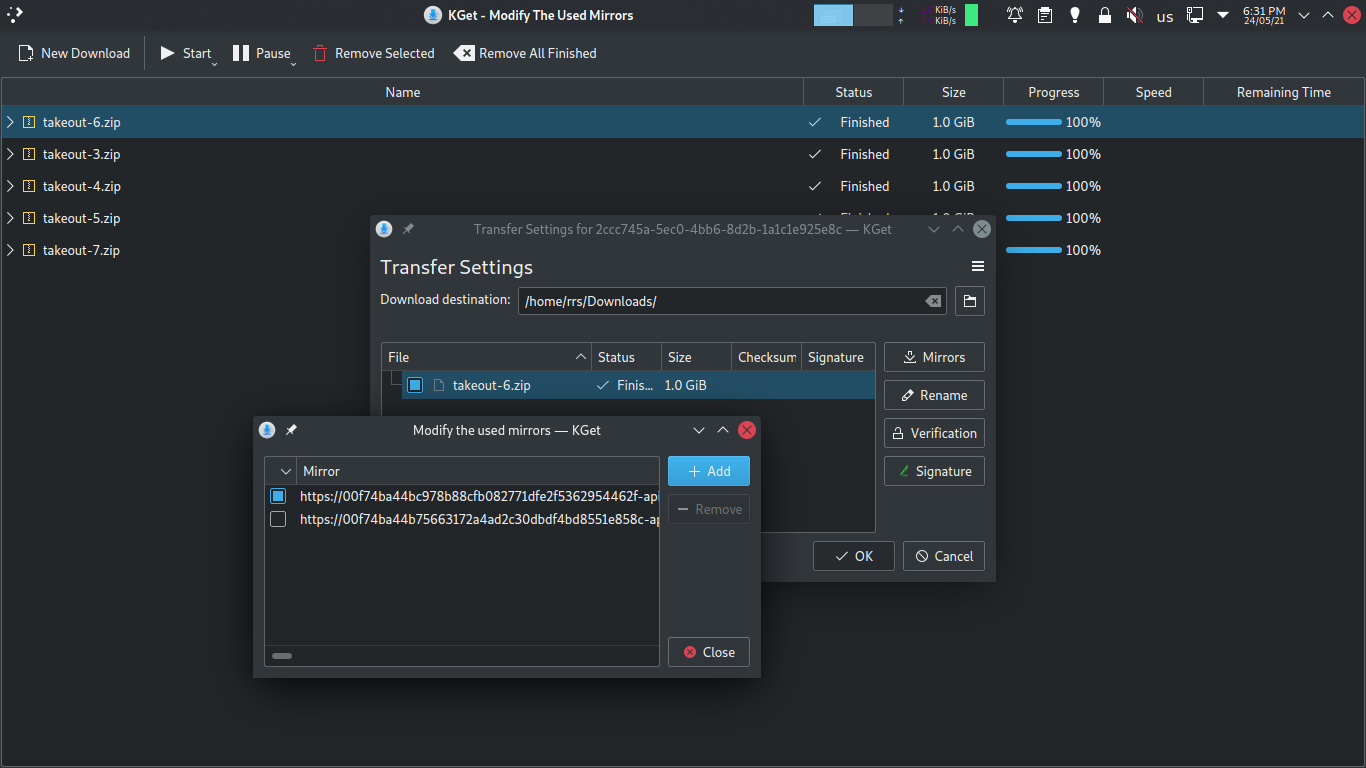
Task: Click the Remaining Time column header
Action: click(1283, 92)
